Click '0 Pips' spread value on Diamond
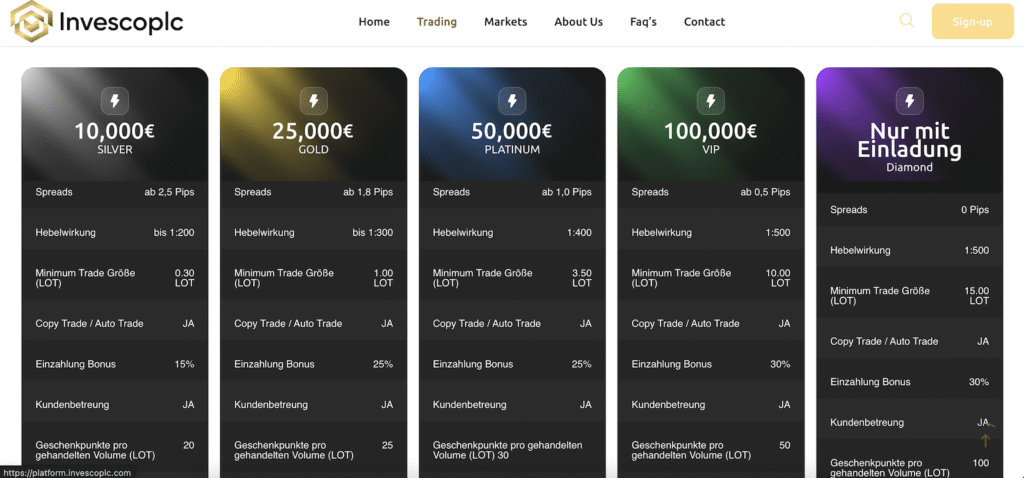The width and height of the screenshot is (1024, 478). coord(975,210)
